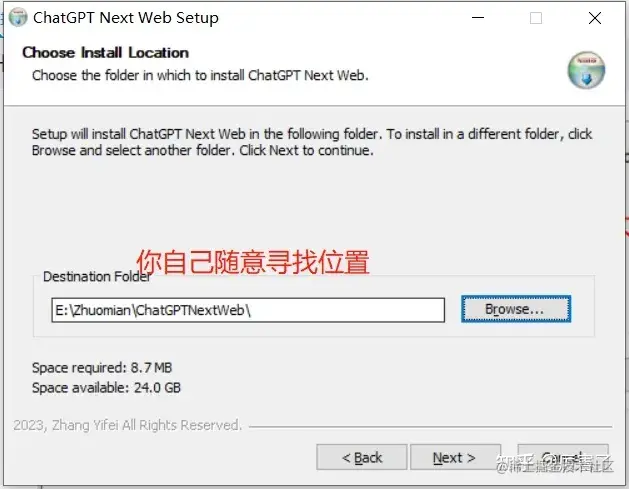
Task: Click the "Choose the folder in which" subtitle
Action: pos(200,75)
